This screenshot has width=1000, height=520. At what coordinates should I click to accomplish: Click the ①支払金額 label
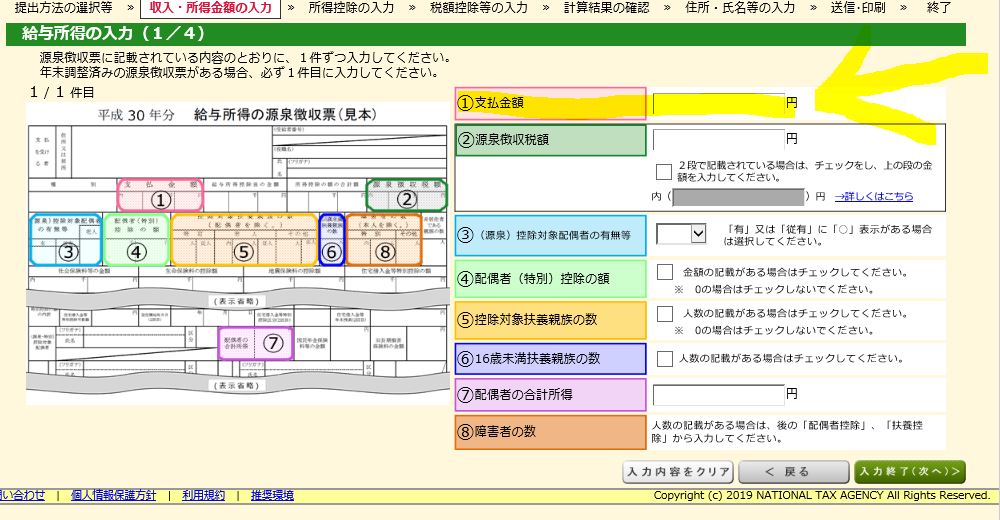[550, 103]
